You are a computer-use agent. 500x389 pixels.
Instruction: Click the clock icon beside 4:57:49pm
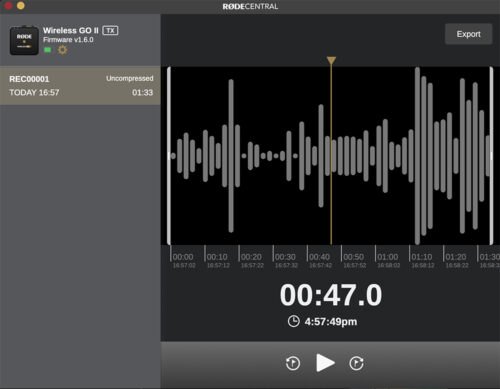pos(293,321)
